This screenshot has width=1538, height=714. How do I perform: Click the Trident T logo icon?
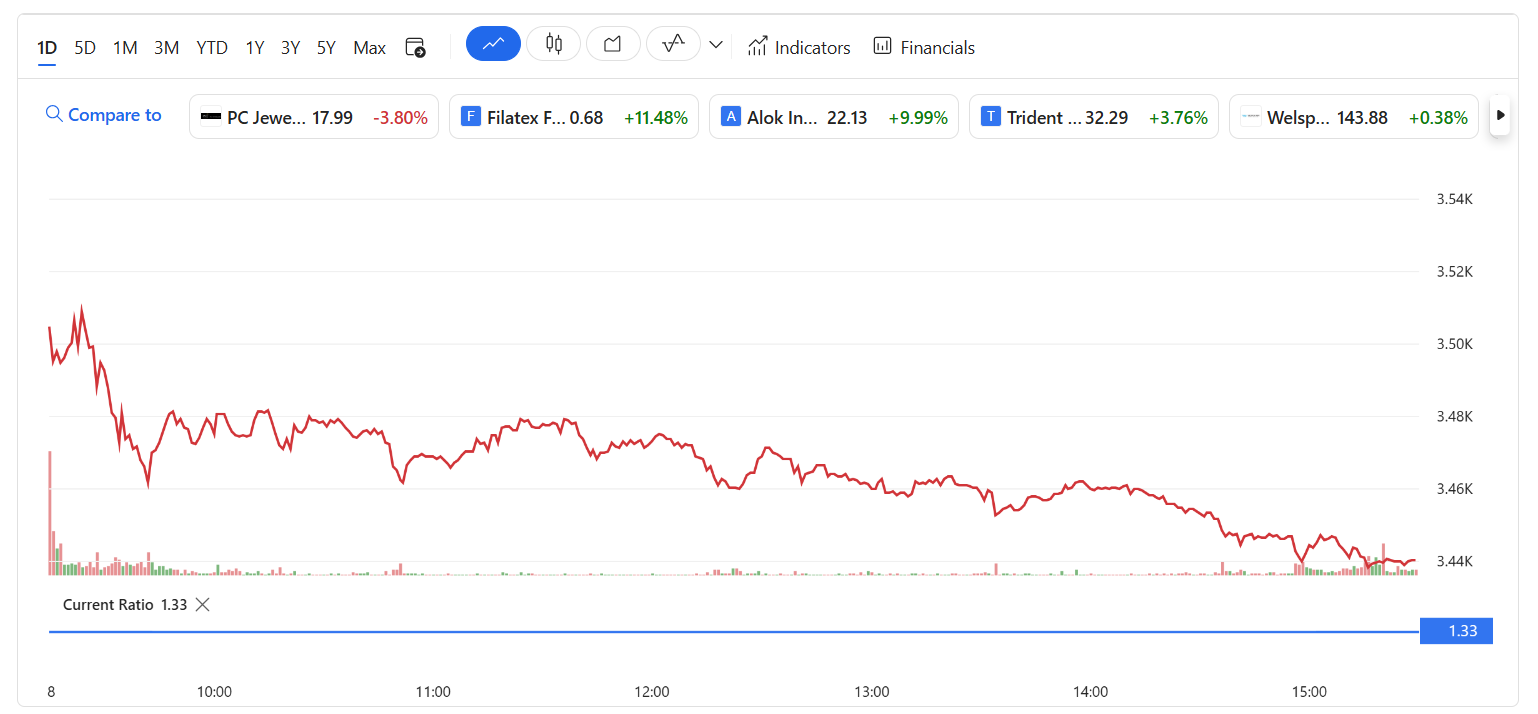(991, 117)
